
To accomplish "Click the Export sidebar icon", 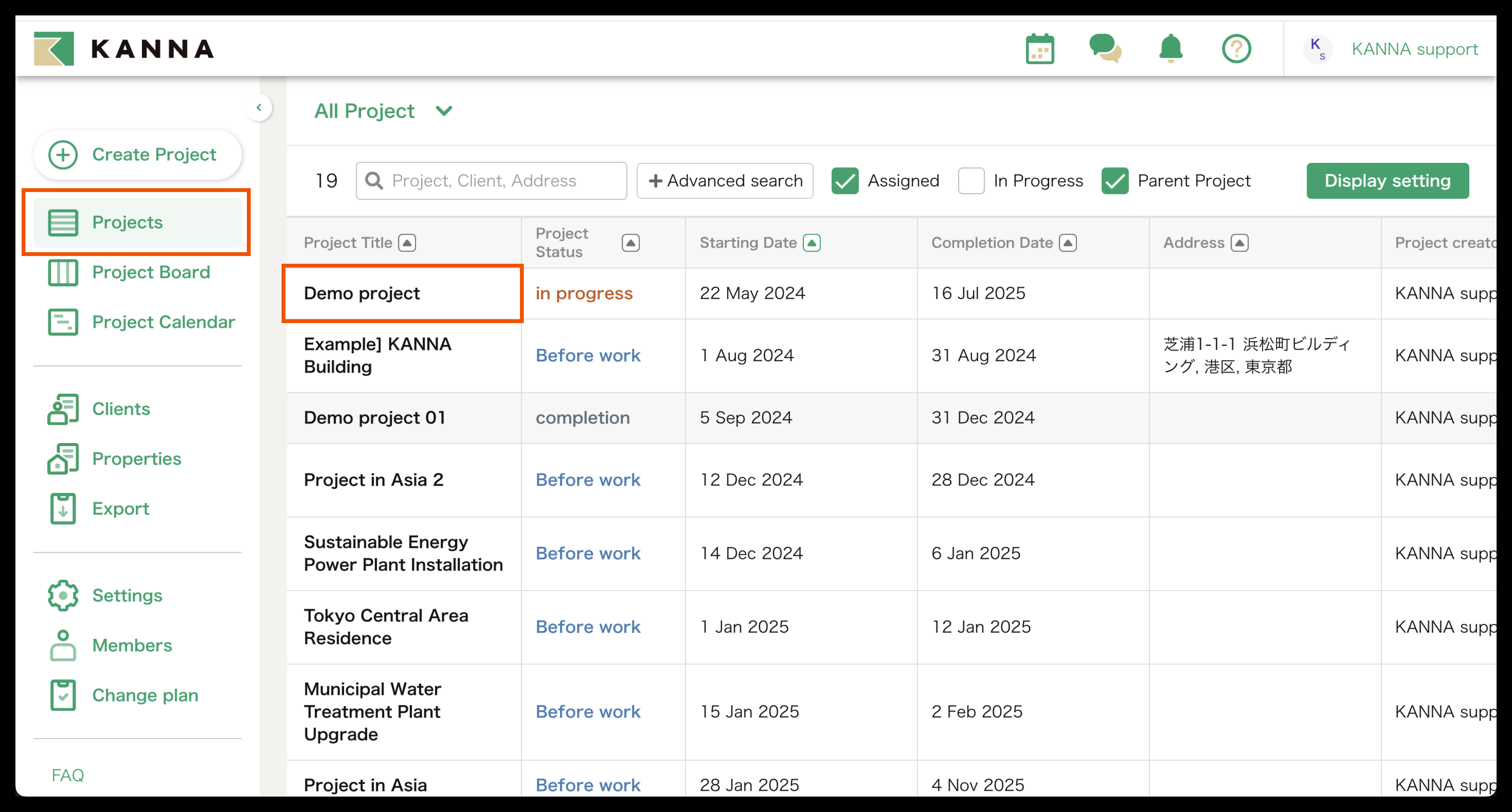I will [63, 508].
